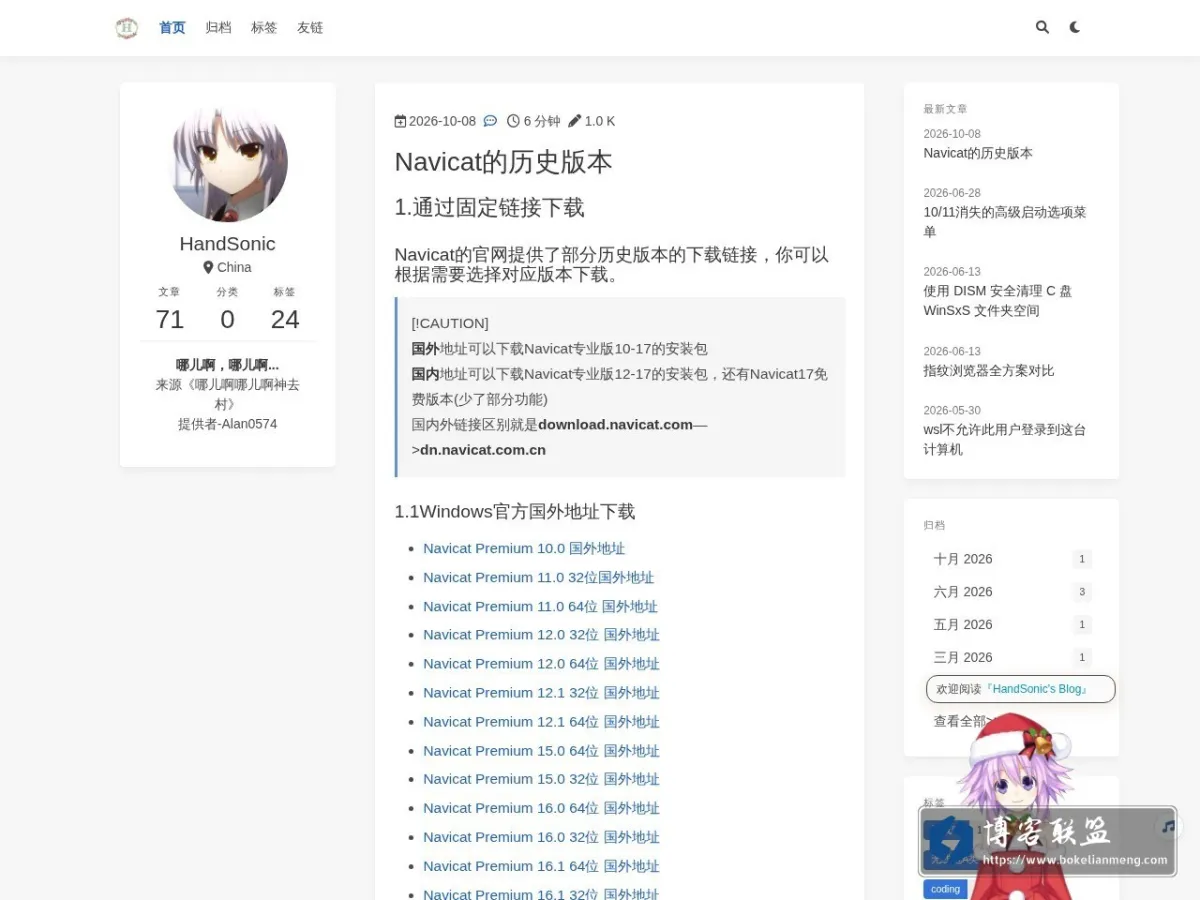Image resolution: width=1200 pixels, height=900 pixels.
Task: Open Navicat Premium 11.0 32位国外地址 link
Action: coord(538,577)
